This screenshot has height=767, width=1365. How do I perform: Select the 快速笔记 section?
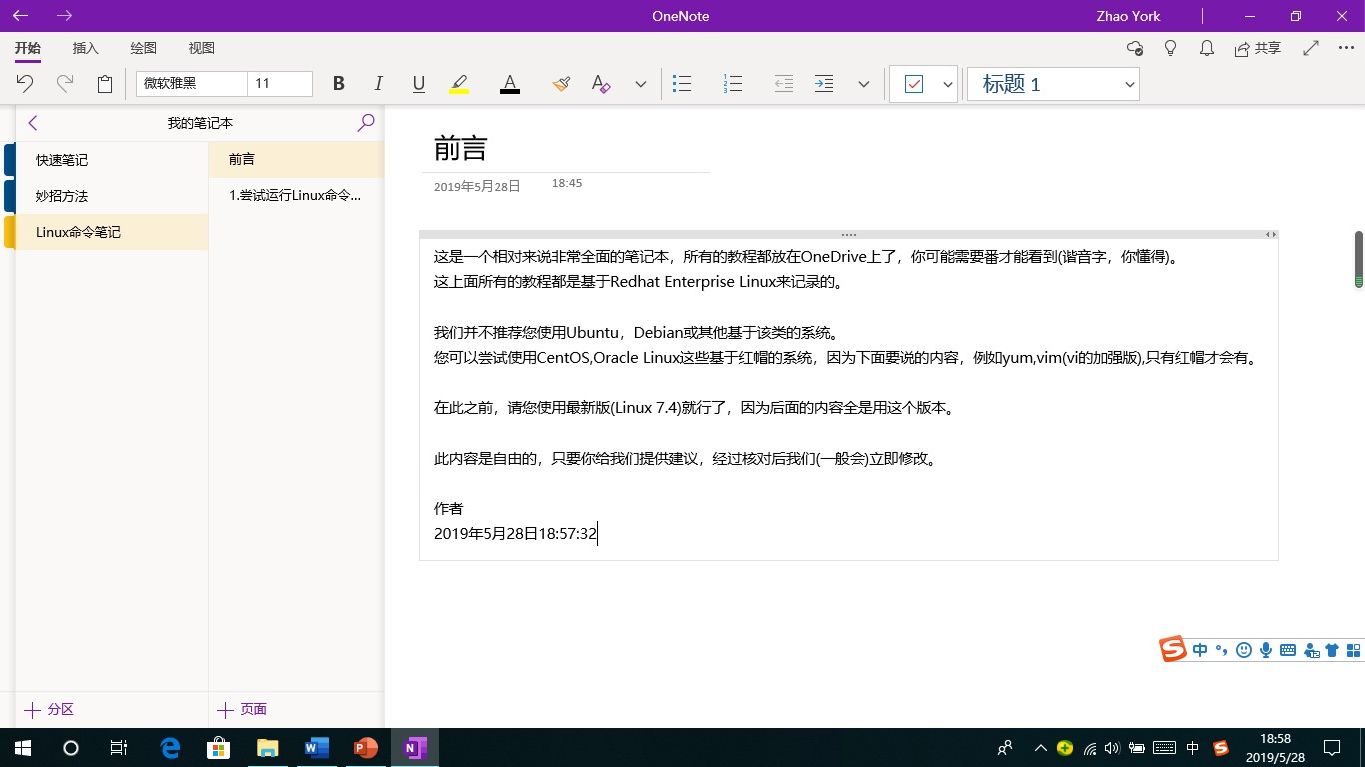[x=112, y=160]
